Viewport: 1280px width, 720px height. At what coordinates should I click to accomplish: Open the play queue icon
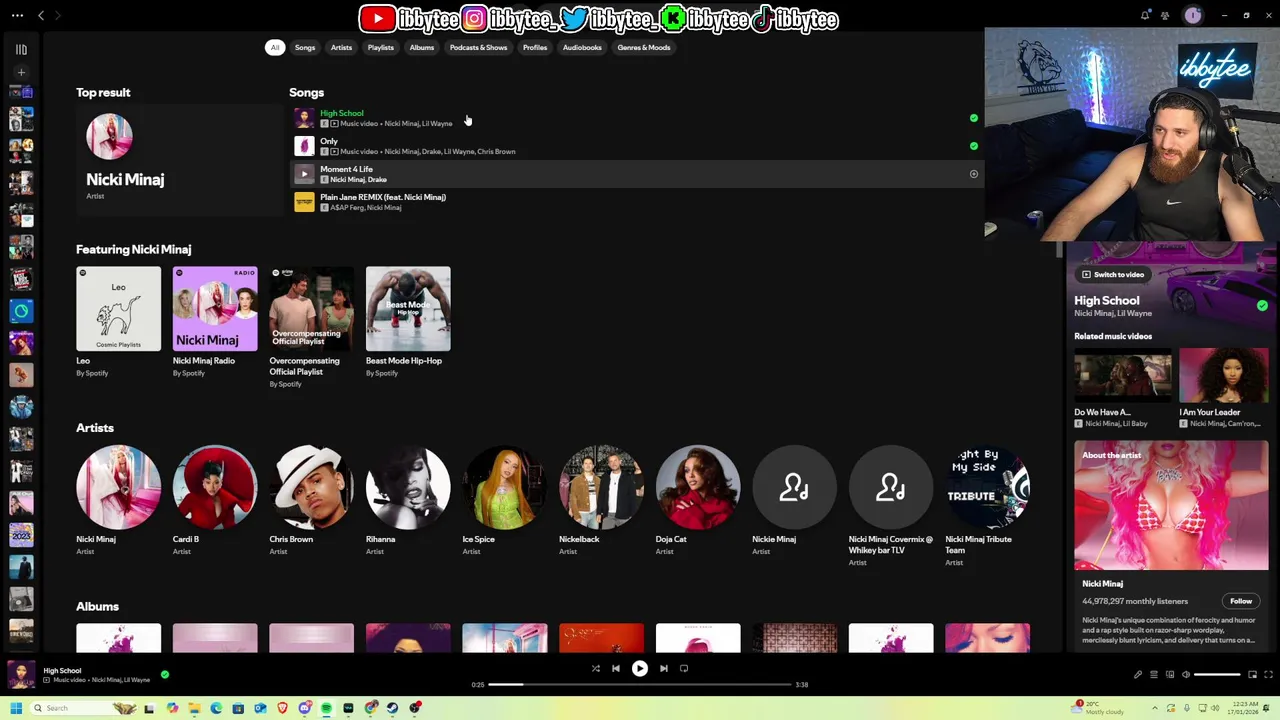(x=1154, y=675)
